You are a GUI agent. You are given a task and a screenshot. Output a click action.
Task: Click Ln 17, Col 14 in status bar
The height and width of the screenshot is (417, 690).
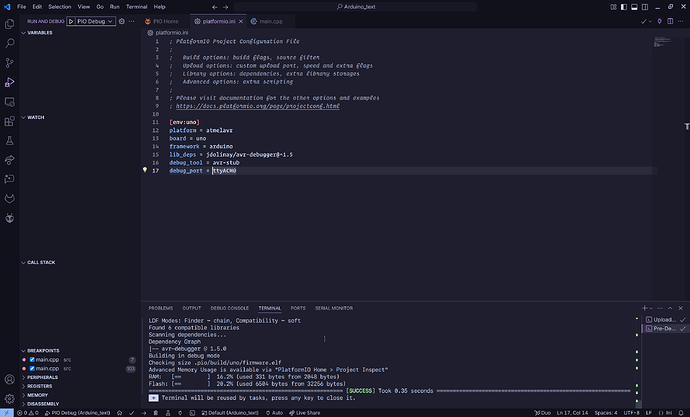point(572,413)
